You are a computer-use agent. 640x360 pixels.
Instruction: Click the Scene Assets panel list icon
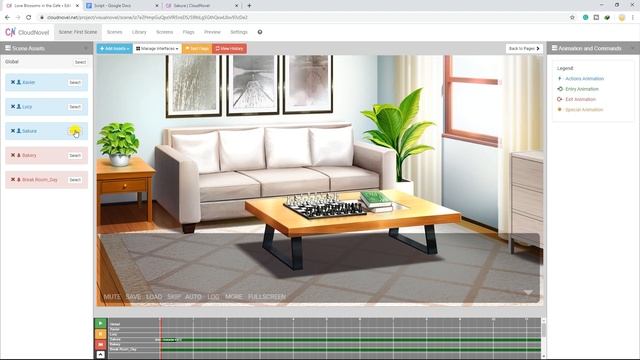click(8, 48)
